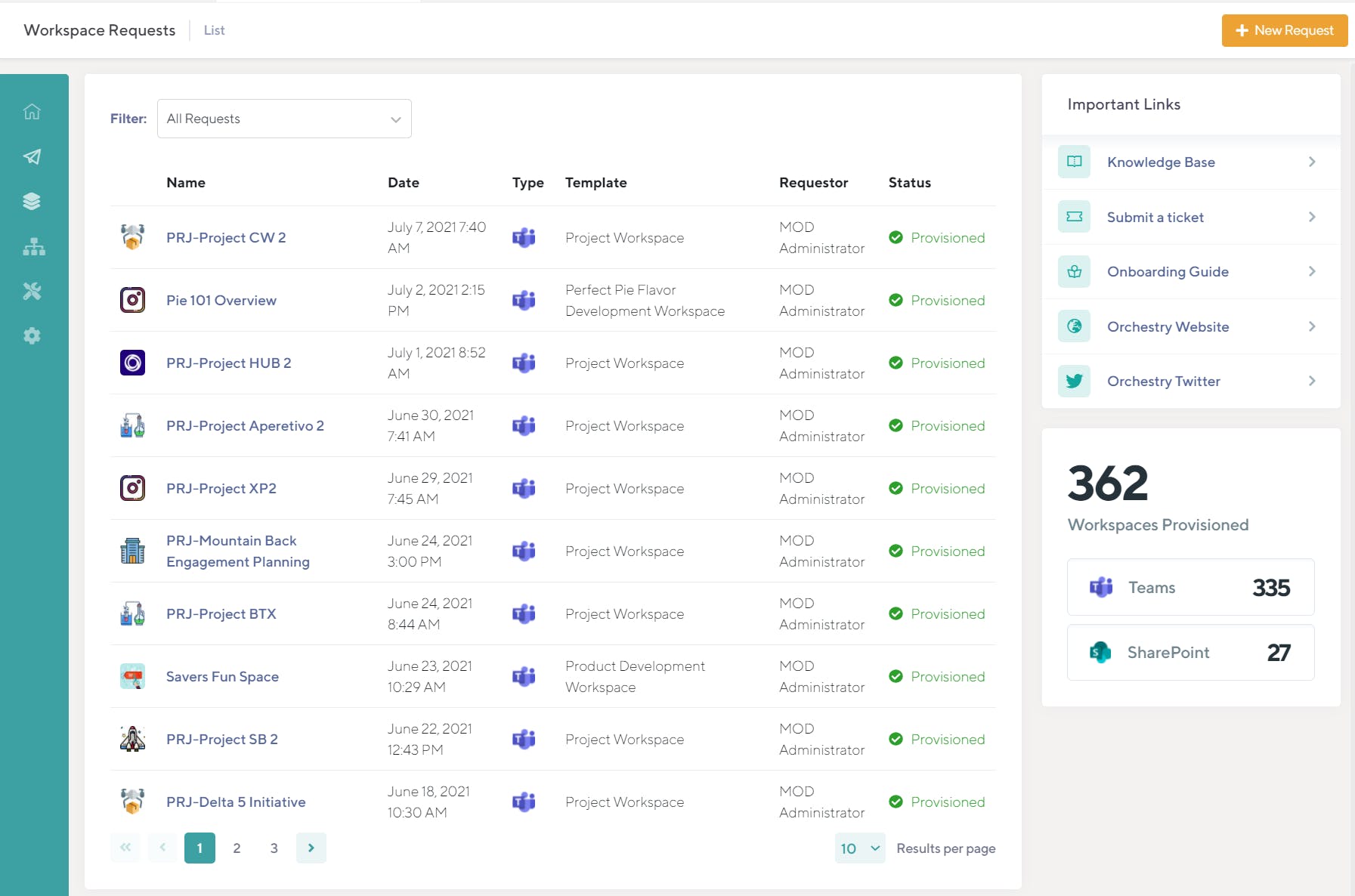Viewport: 1355px width, 896px height.
Task: Click the hierarchy tree sidebar icon
Action: click(33, 247)
